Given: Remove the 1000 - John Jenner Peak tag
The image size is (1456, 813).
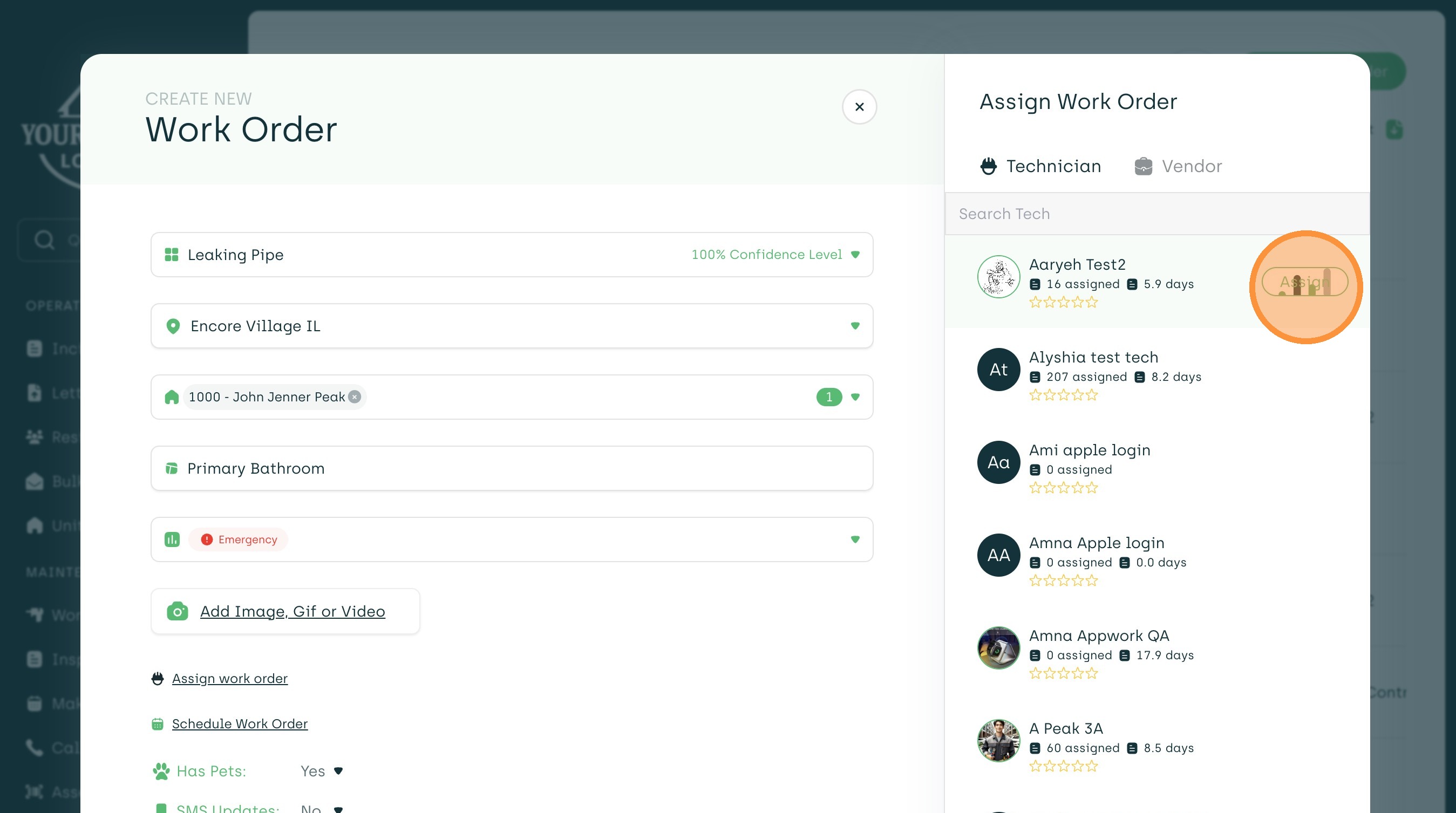Looking at the screenshot, I should tap(355, 397).
